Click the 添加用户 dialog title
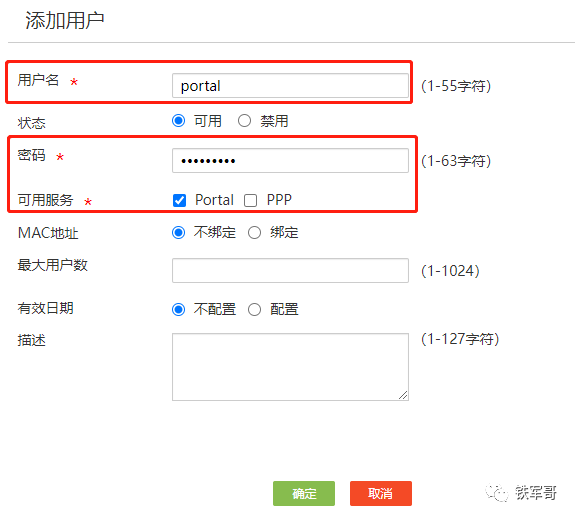575x518 pixels. (x=65, y=20)
